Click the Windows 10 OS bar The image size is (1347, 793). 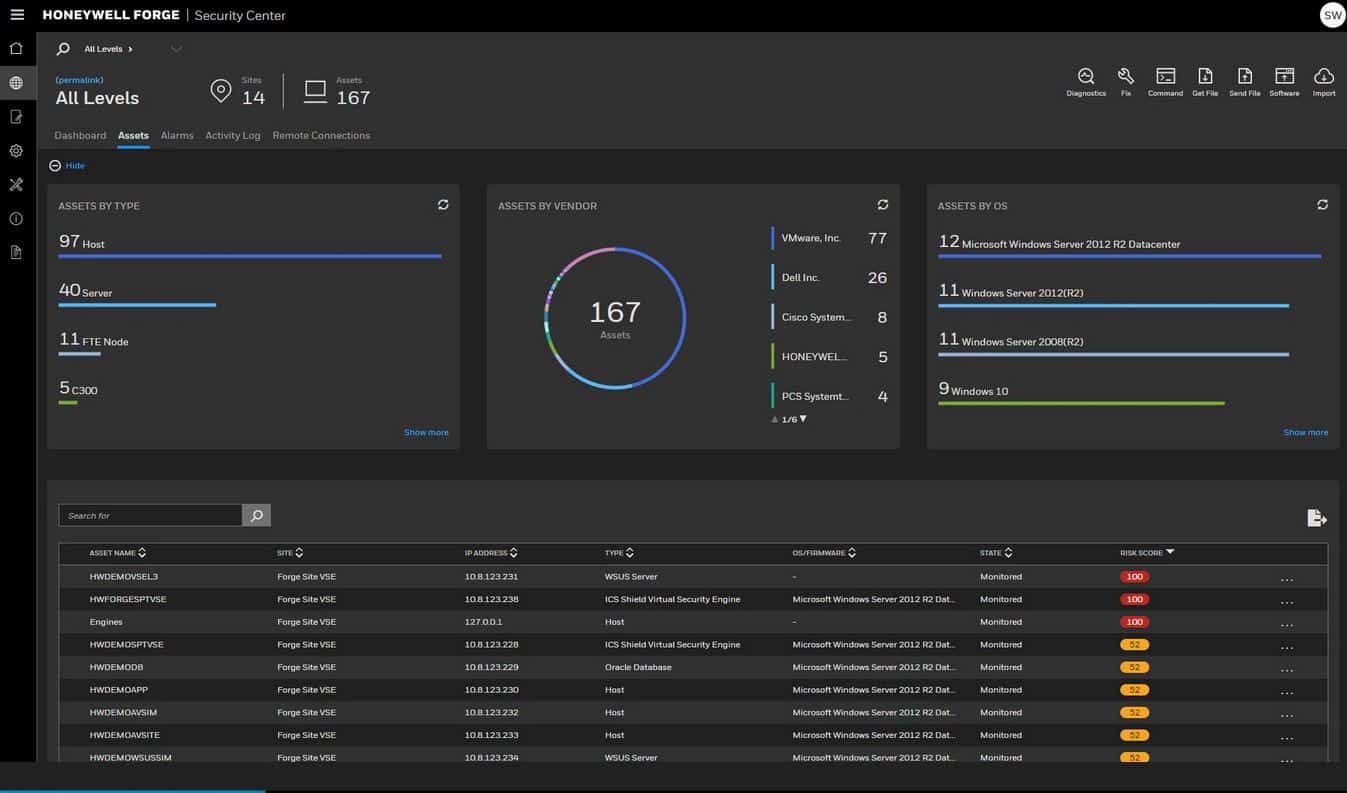[x=1081, y=403]
